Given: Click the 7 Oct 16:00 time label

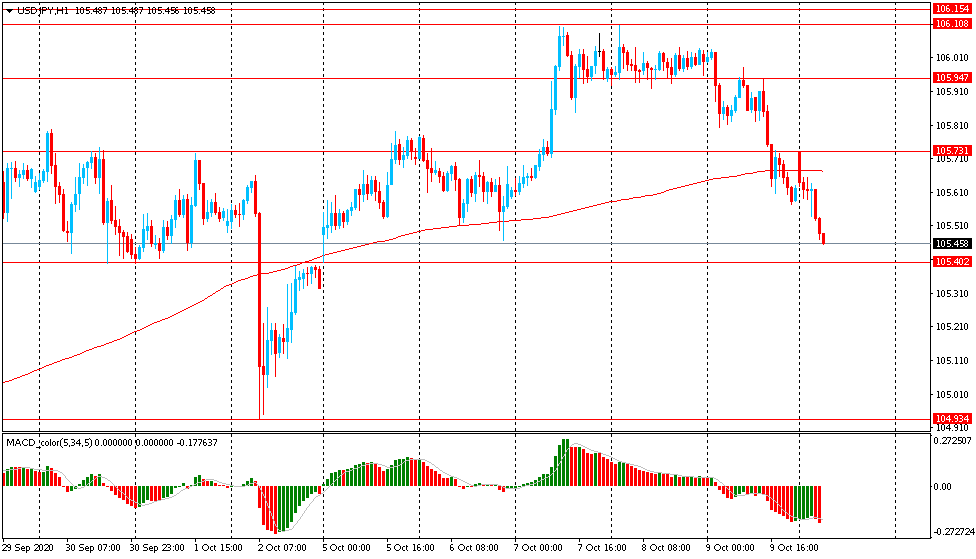Looking at the screenshot, I should tap(602, 548).
